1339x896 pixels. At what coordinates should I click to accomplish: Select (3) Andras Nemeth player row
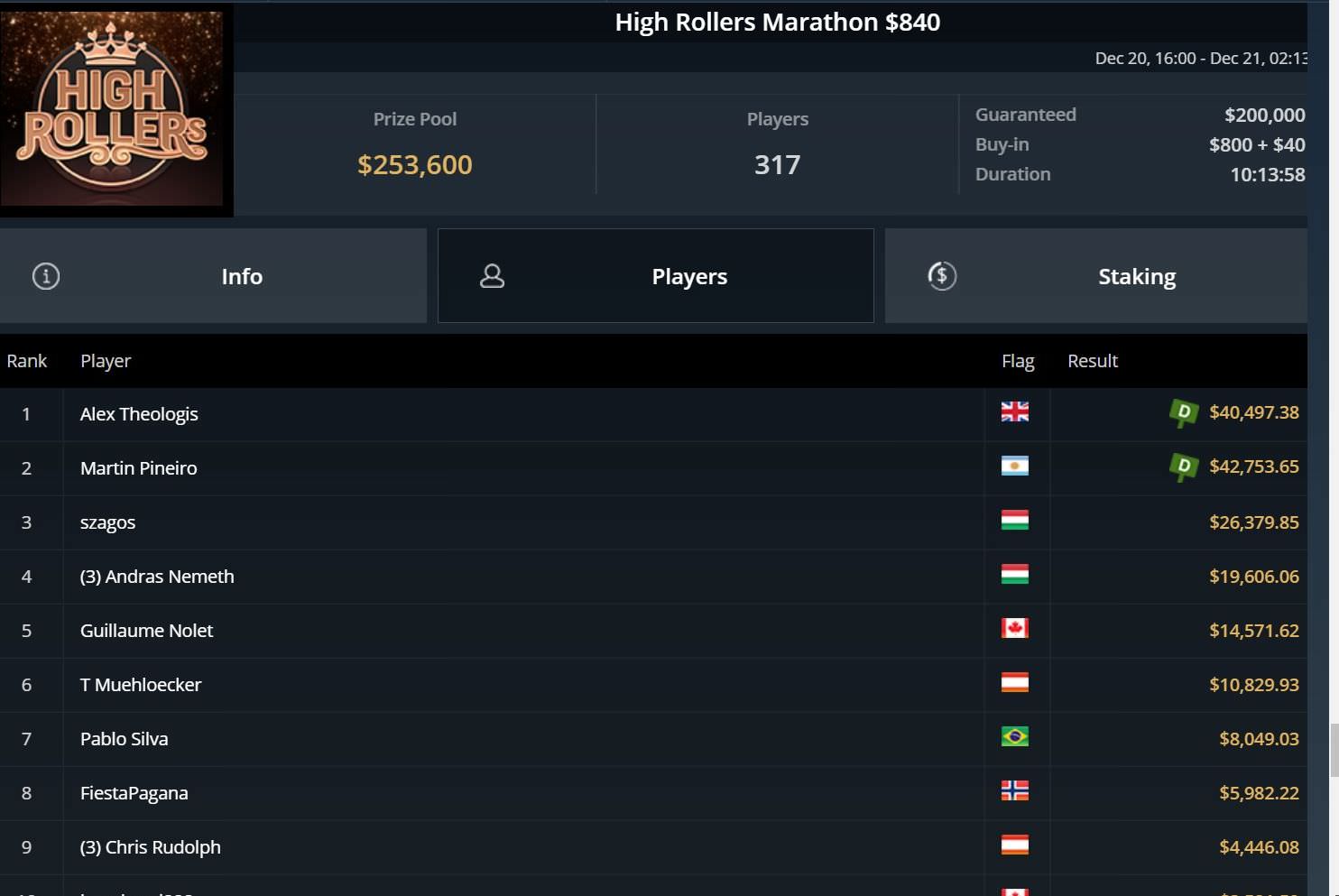157,577
